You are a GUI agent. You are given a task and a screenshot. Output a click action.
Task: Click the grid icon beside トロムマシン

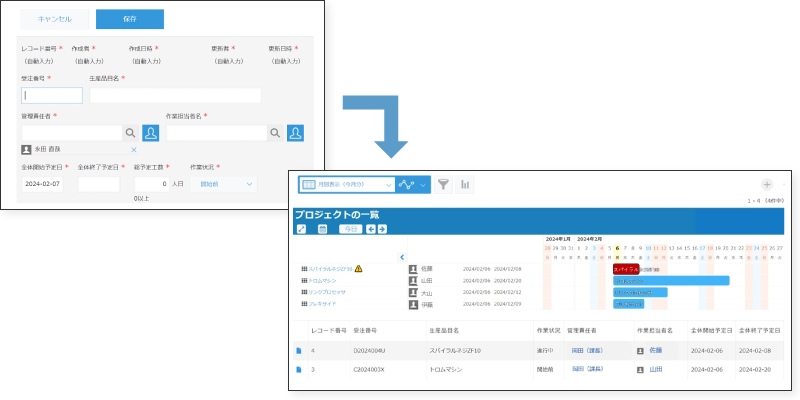305,281
